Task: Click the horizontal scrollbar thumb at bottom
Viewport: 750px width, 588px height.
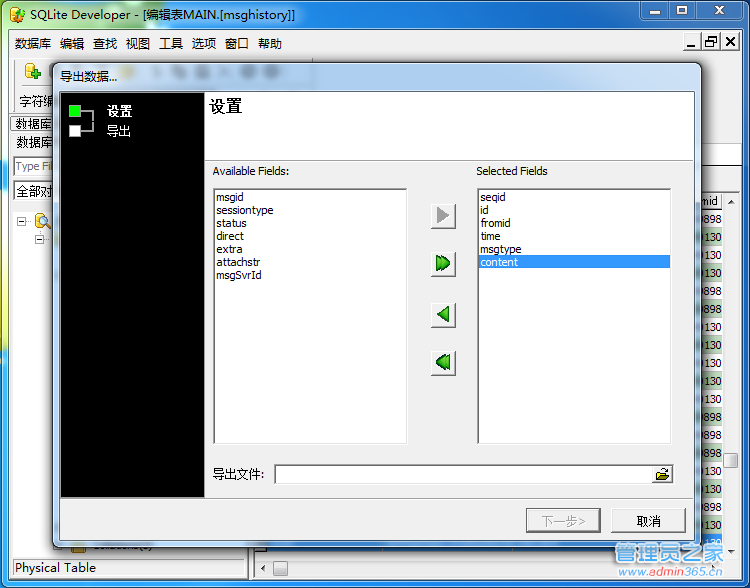Action: click(x=280, y=568)
